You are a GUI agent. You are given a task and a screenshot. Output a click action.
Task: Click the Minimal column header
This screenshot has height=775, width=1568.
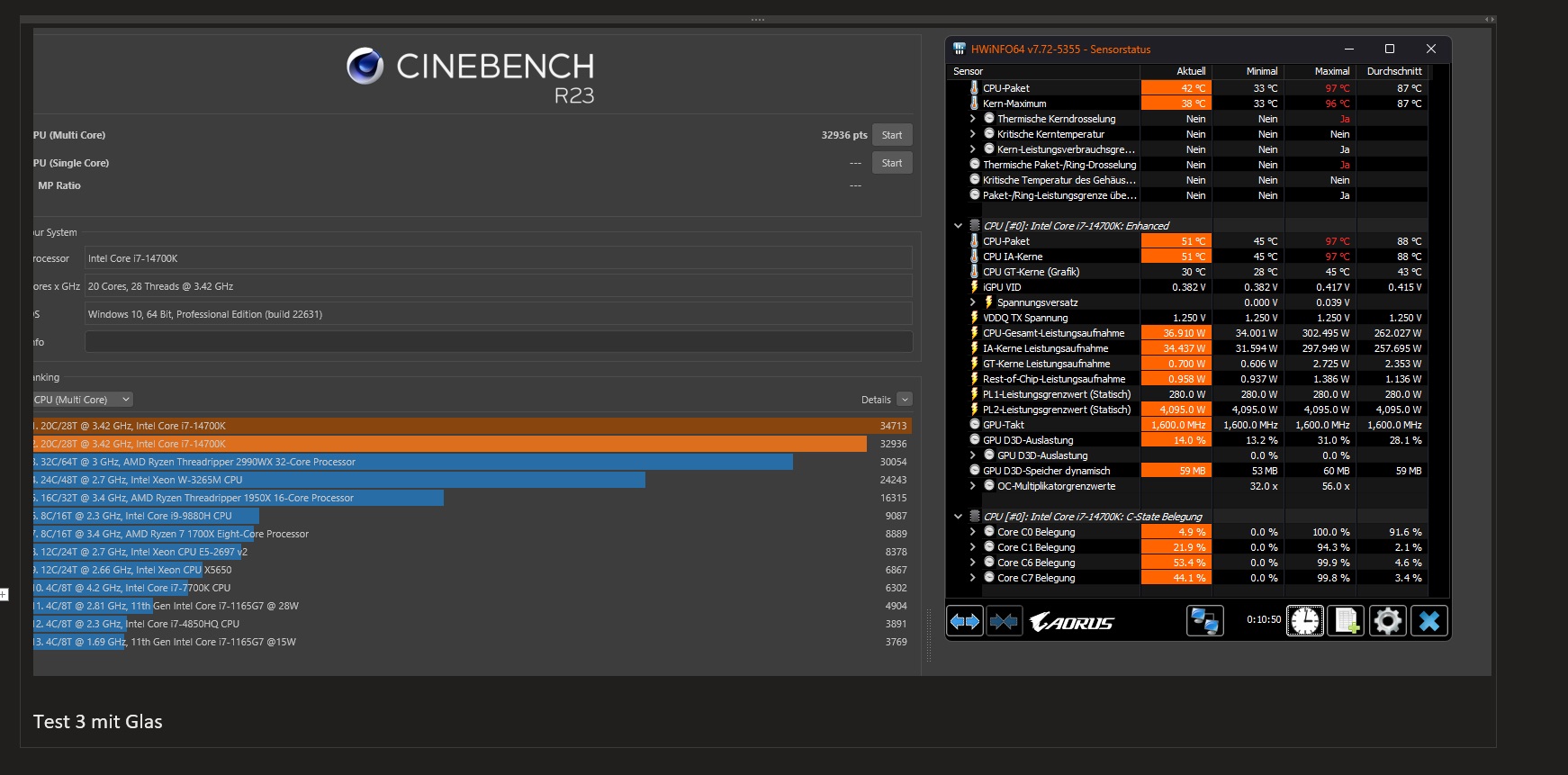point(1248,71)
